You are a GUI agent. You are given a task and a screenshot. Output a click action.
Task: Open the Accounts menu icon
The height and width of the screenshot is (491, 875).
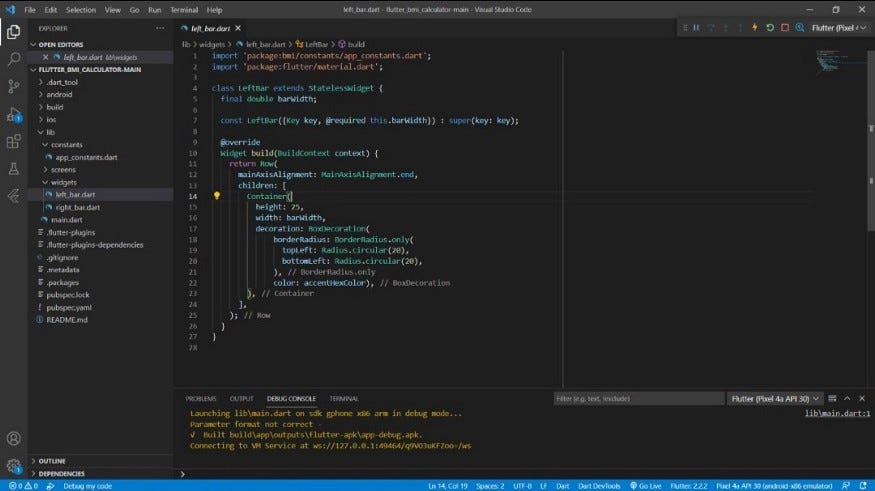13,439
